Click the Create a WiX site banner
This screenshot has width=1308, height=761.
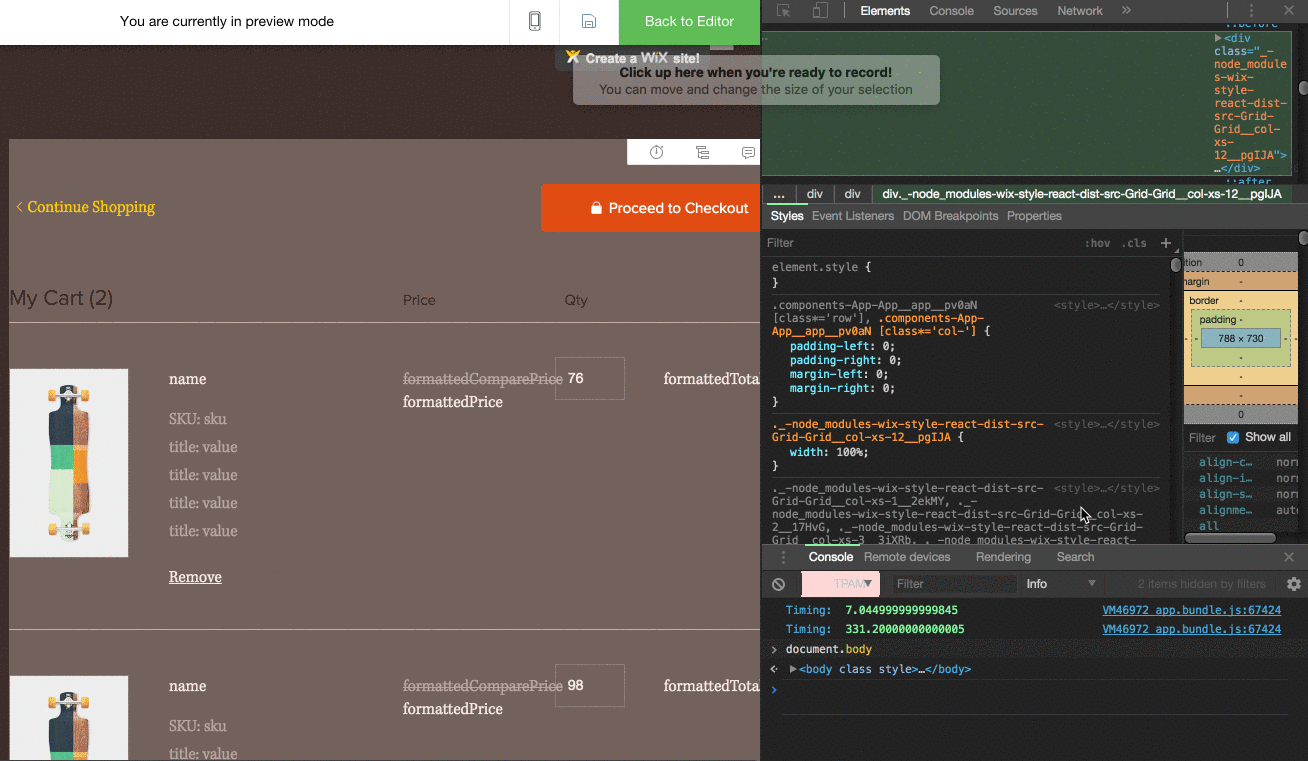pyautogui.click(x=633, y=58)
